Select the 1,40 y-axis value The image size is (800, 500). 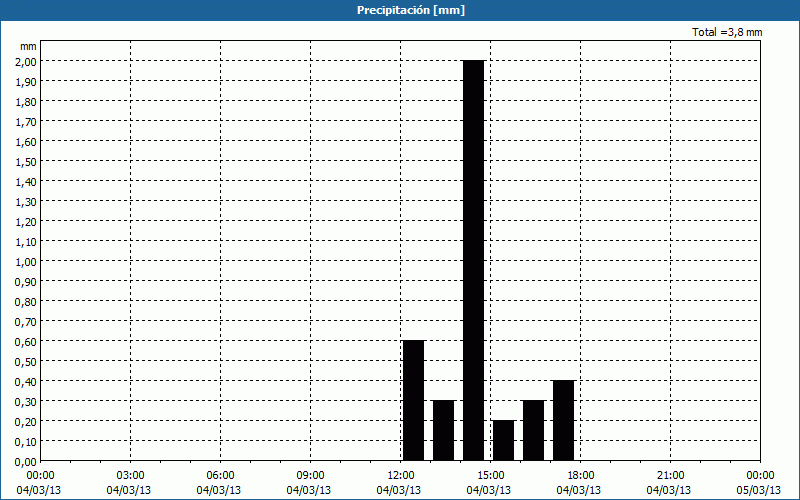click(27, 181)
